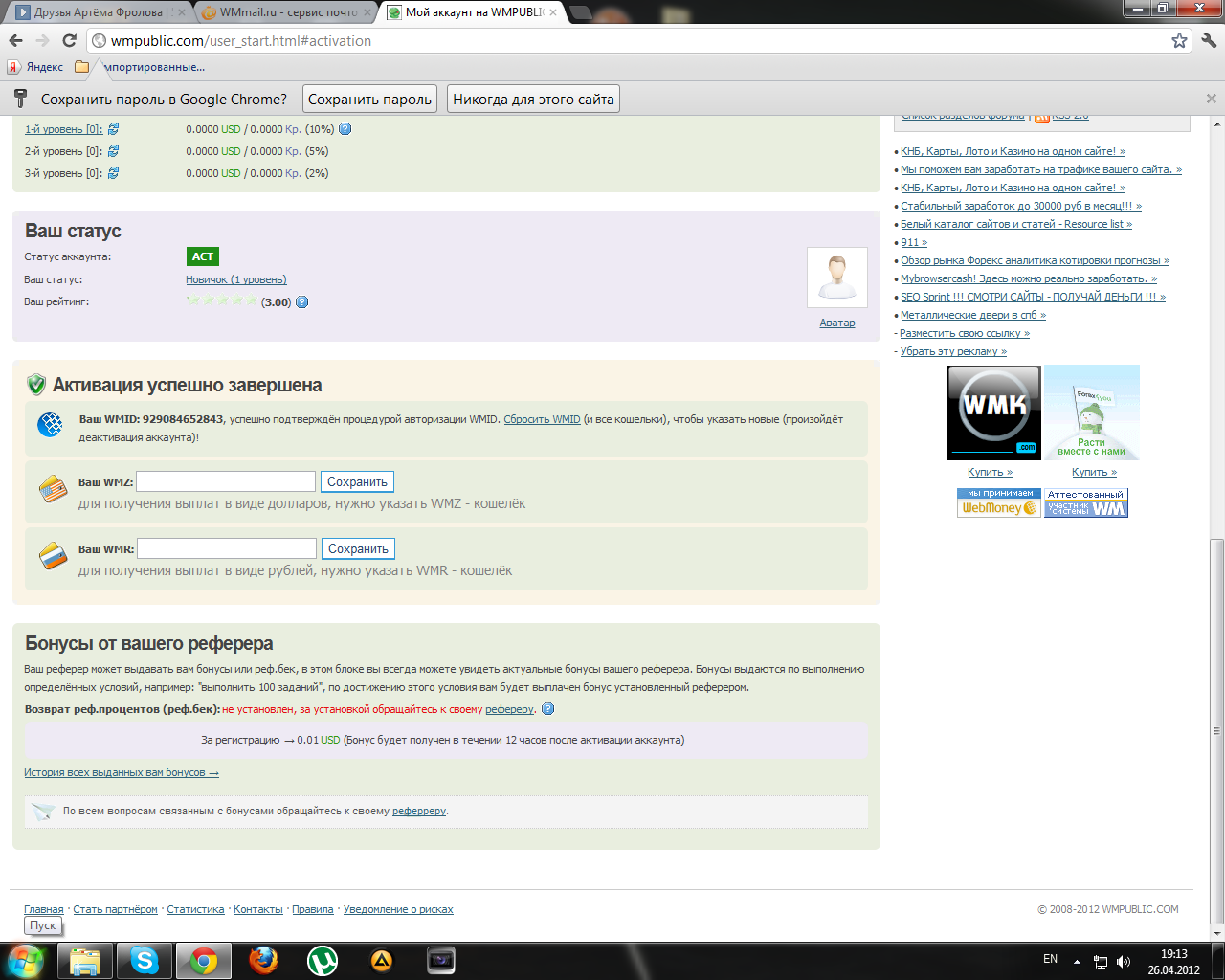Click the volume speaker tray icon
Screen dimensions: 1225x980
coord(1124,961)
